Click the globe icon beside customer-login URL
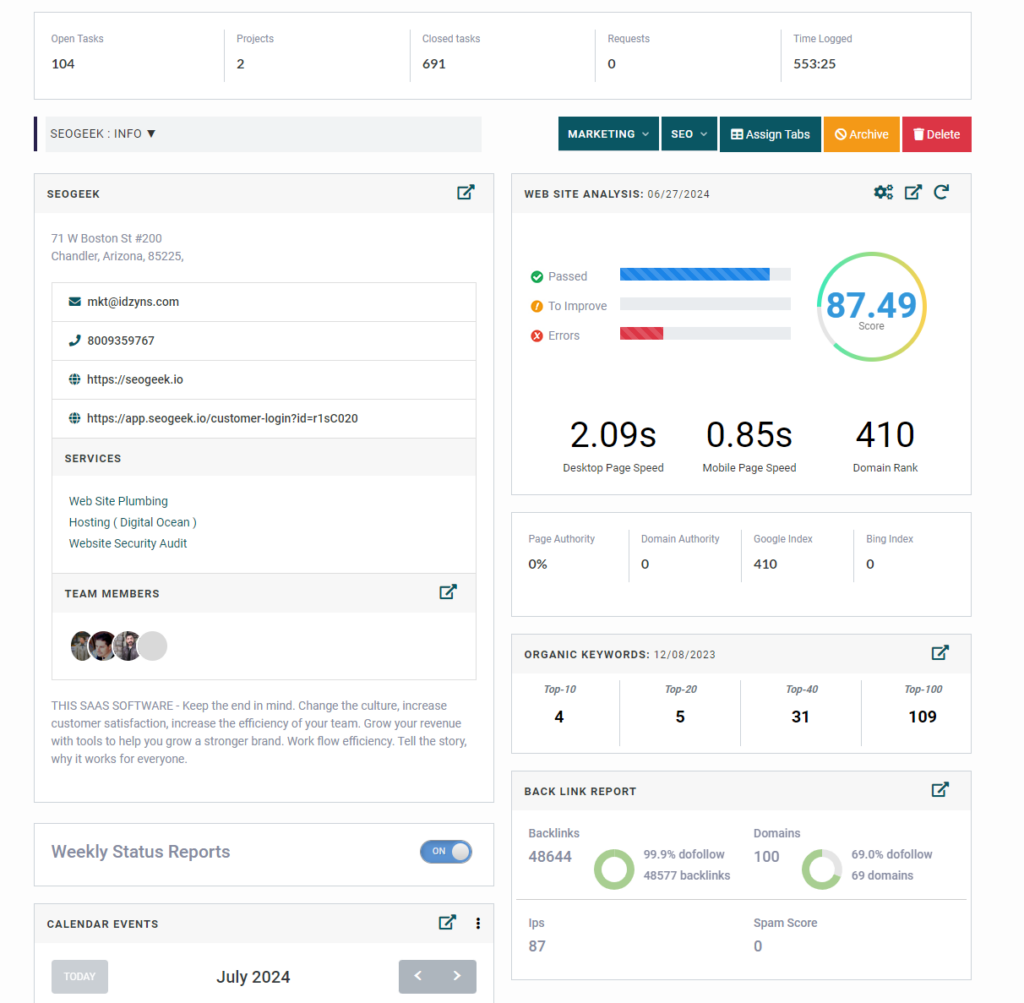The height and width of the screenshot is (1003, 1024). point(75,418)
